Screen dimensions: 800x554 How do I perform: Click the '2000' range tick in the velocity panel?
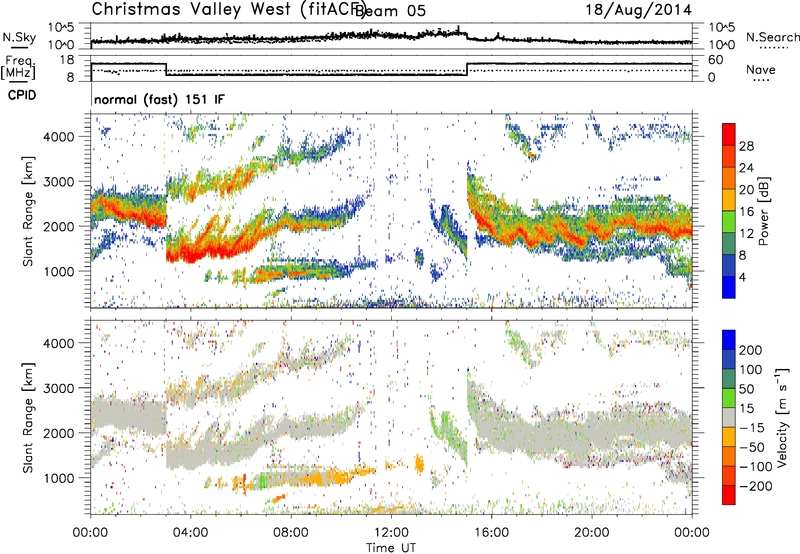(x=59, y=433)
